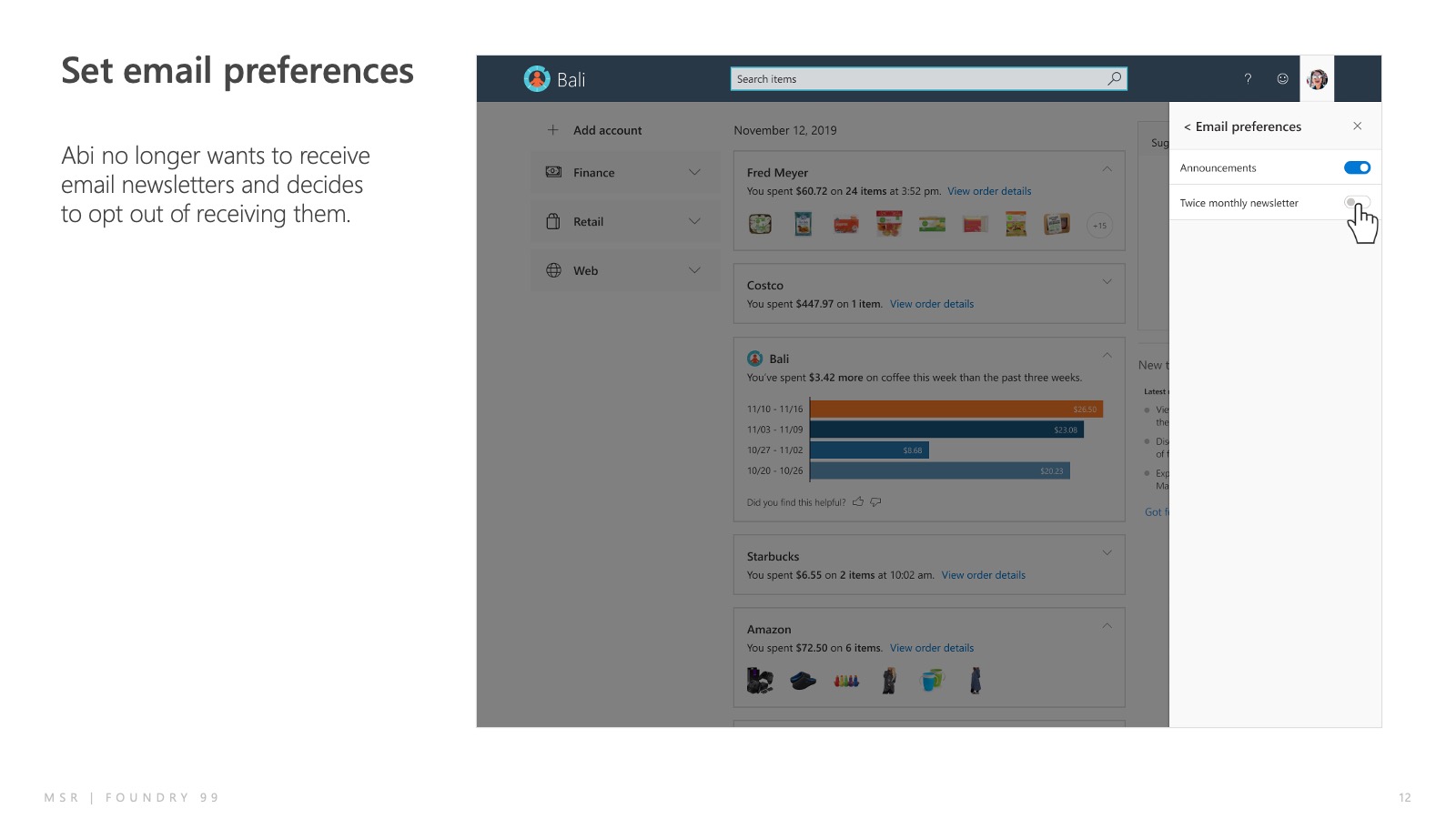1456x819 pixels.
Task: Expand the Retail category
Action: (694, 222)
